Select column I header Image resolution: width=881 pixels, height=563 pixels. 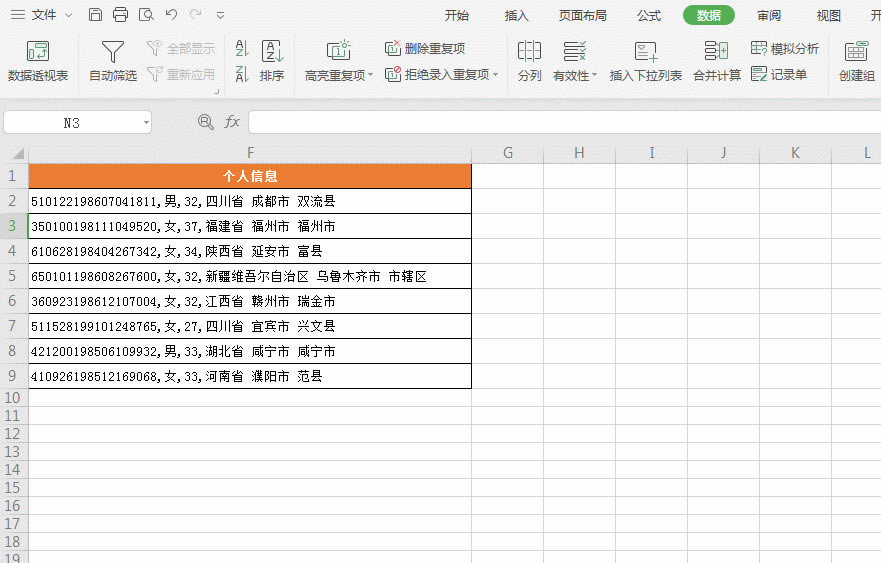651,152
